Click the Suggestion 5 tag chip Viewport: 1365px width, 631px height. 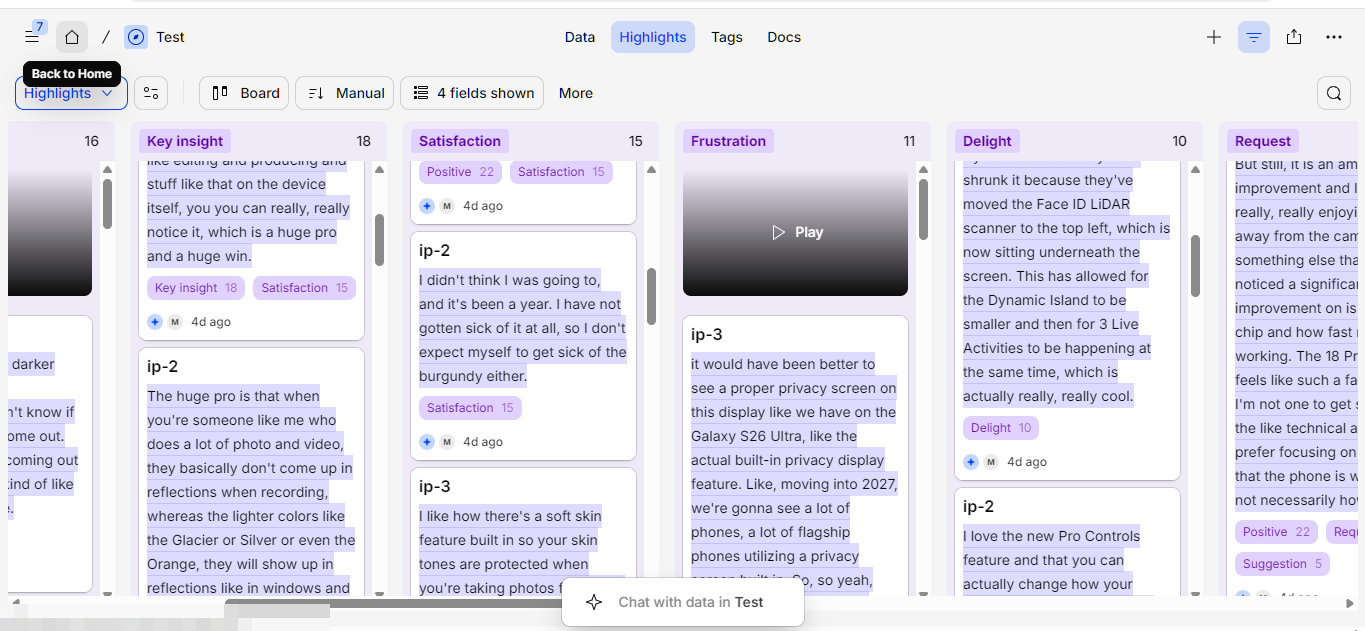(x=1282, y=564)
